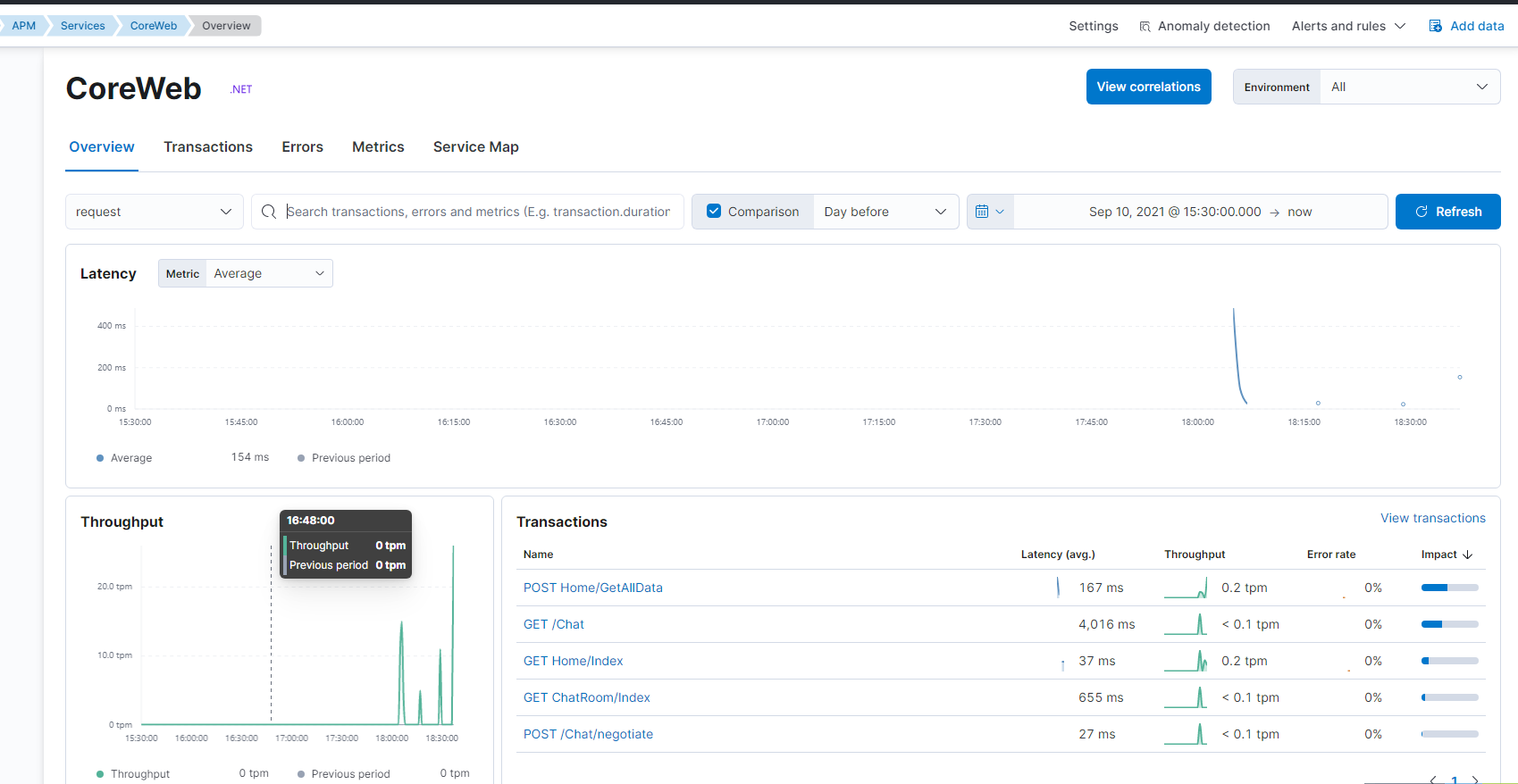Click Impact bar for GET /Chat
Viewport: 1518px width, 784px height.
point(1450,624)
